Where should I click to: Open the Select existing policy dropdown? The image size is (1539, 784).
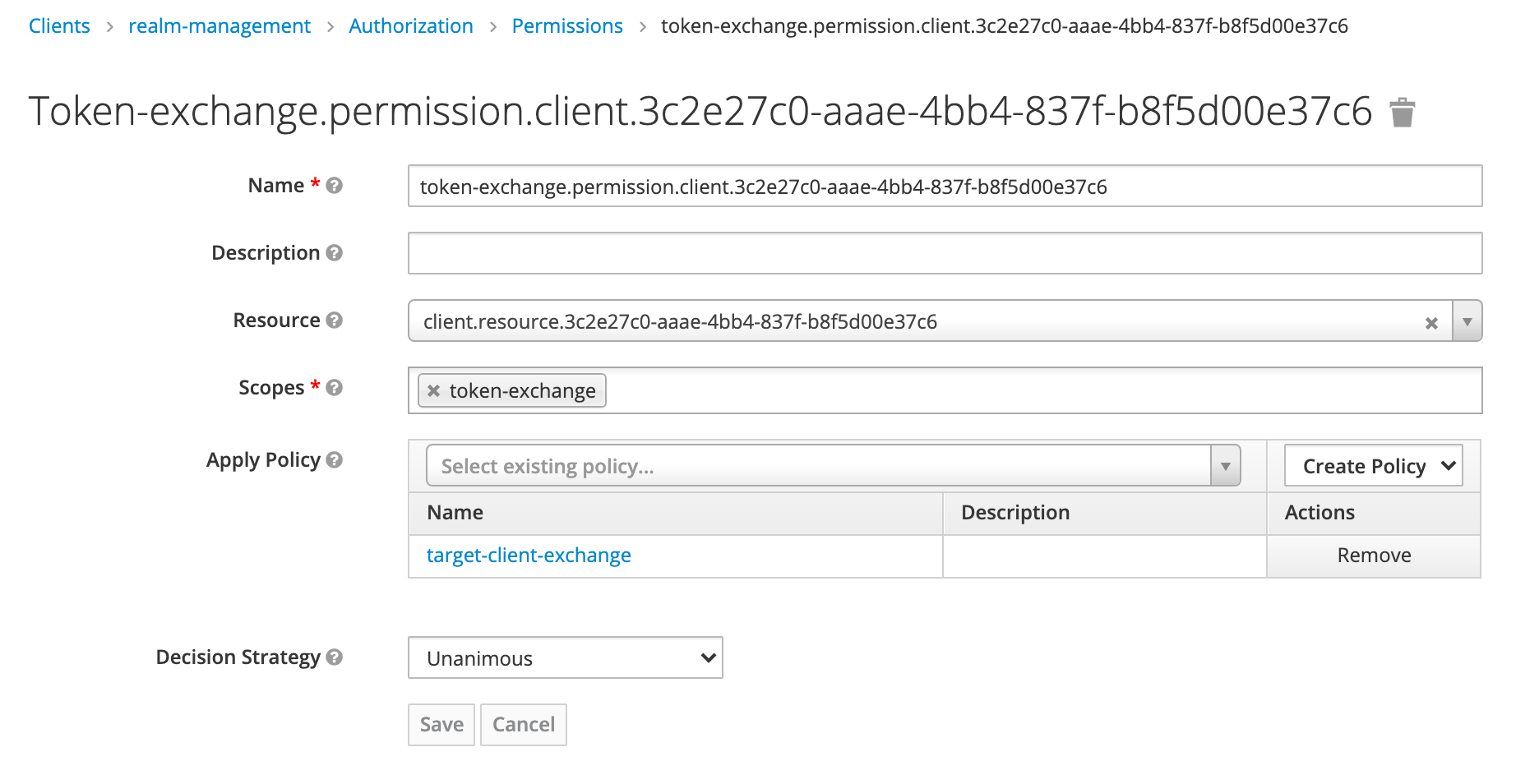point(832,466)
